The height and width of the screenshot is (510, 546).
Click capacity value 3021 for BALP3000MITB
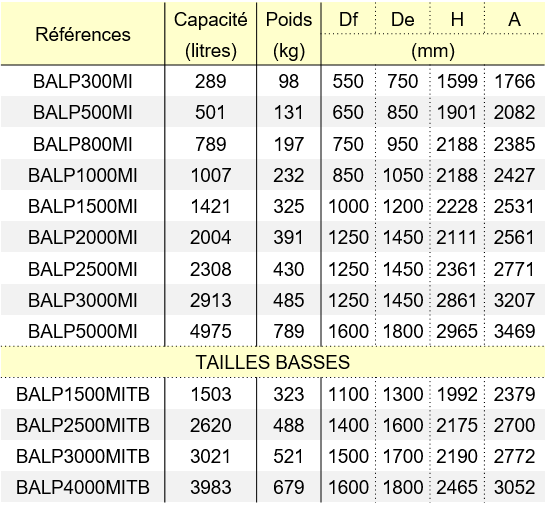click(x=211, y=456)
